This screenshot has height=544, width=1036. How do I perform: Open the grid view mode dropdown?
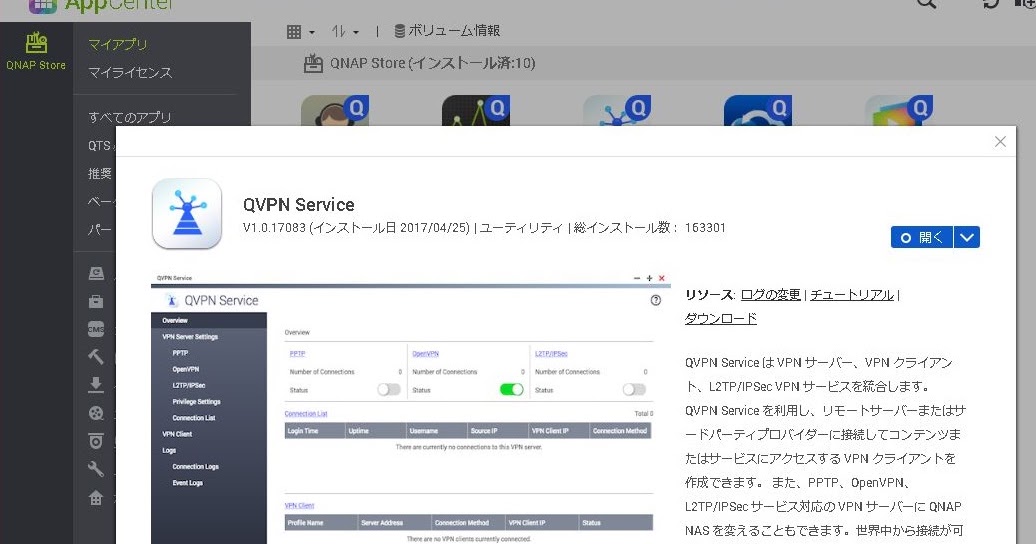301,31
